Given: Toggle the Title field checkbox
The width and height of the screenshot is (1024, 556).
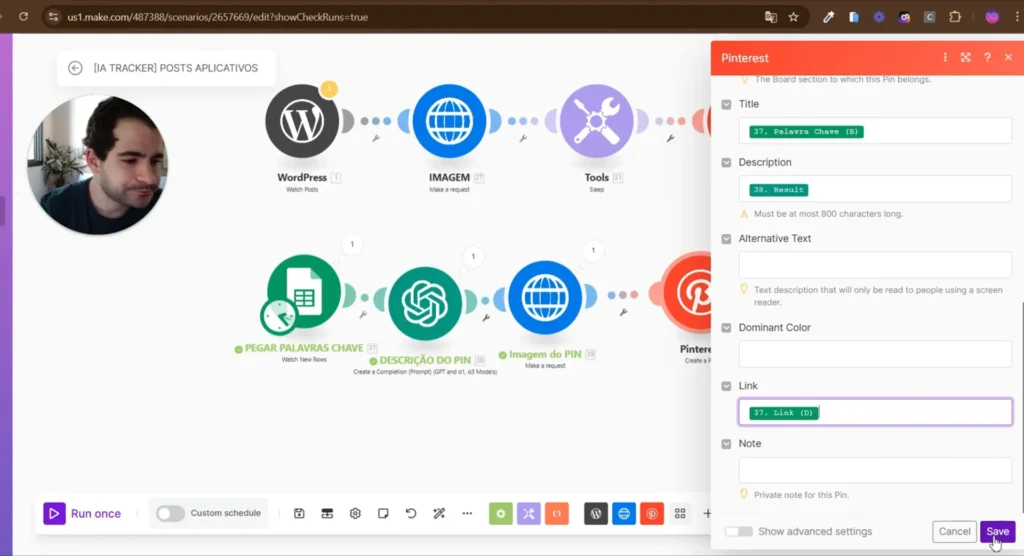Looking at the screenshot, I should (726, 105).
